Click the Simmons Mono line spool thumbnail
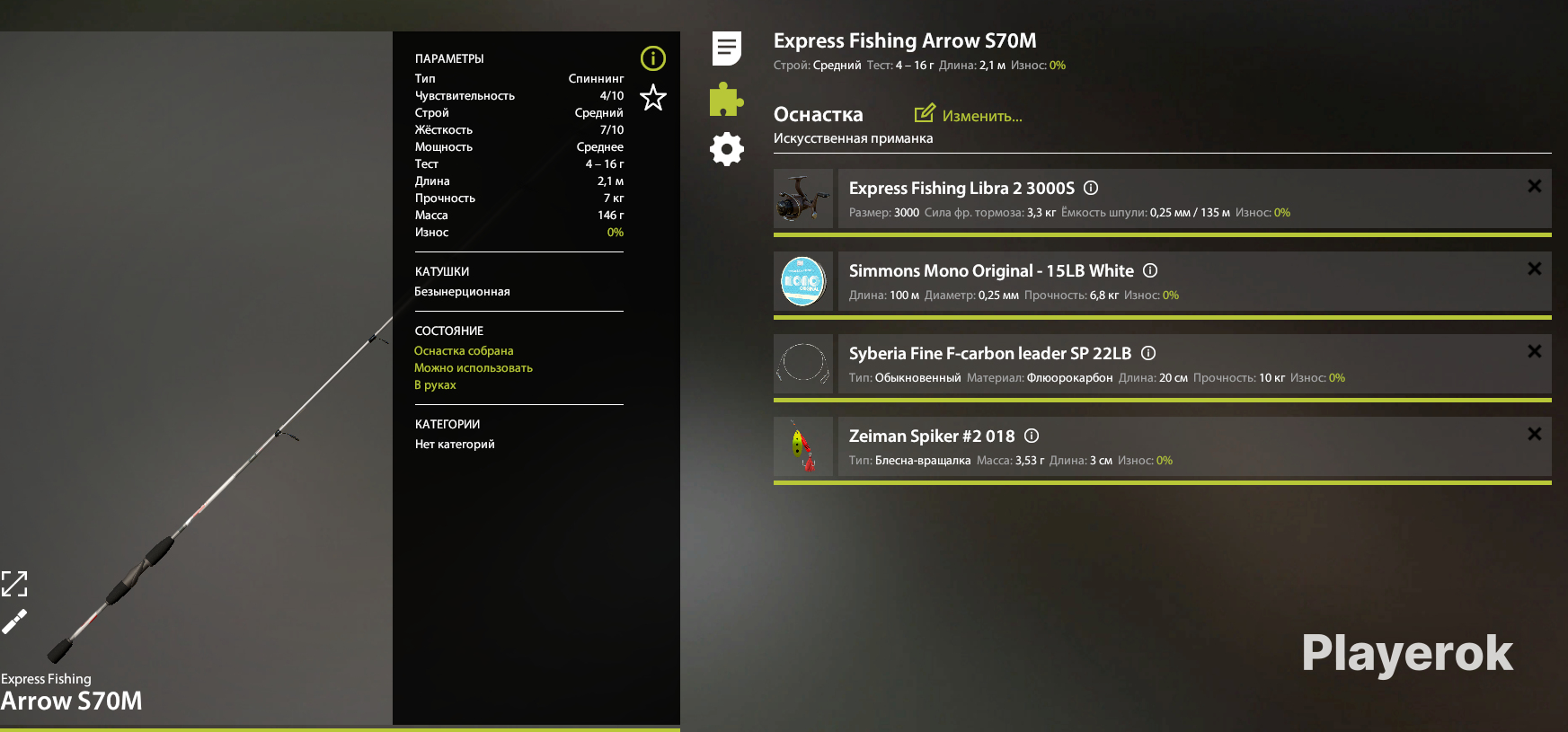The width and height of the screenshot is (1568, 732). (x=803, y=281)
